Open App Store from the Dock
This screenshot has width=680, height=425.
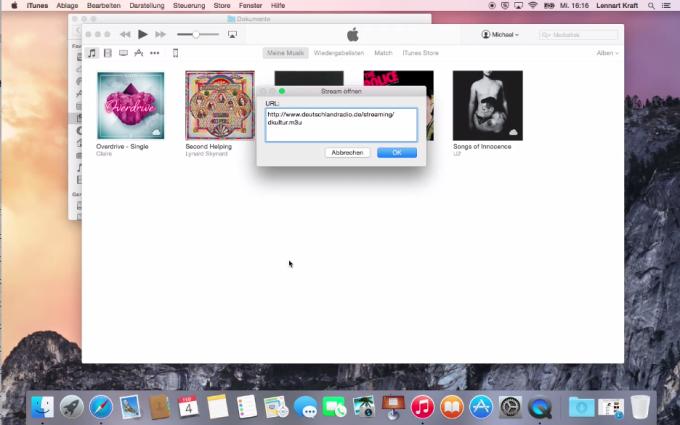click(x=481, y=407)
